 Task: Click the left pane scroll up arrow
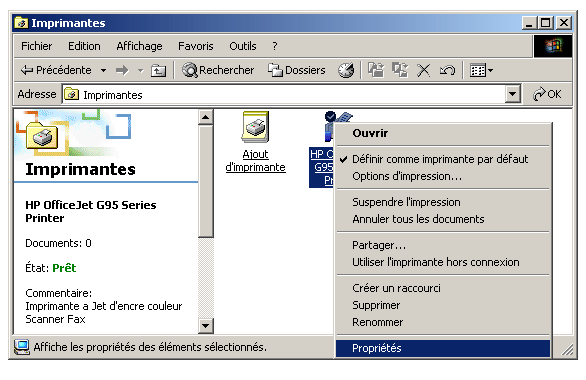pos(205,117)
